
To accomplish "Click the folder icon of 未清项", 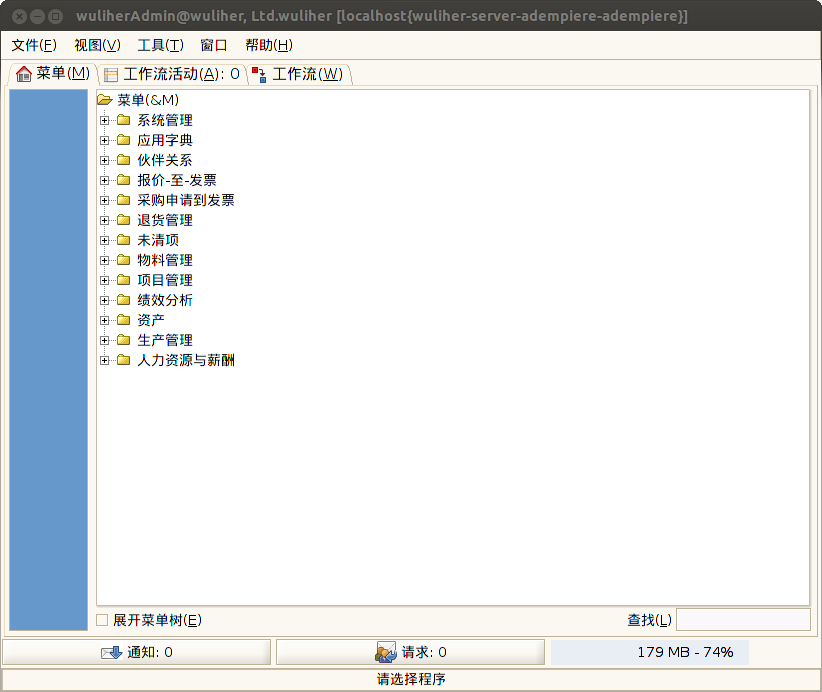I will [x=124, y=240].
